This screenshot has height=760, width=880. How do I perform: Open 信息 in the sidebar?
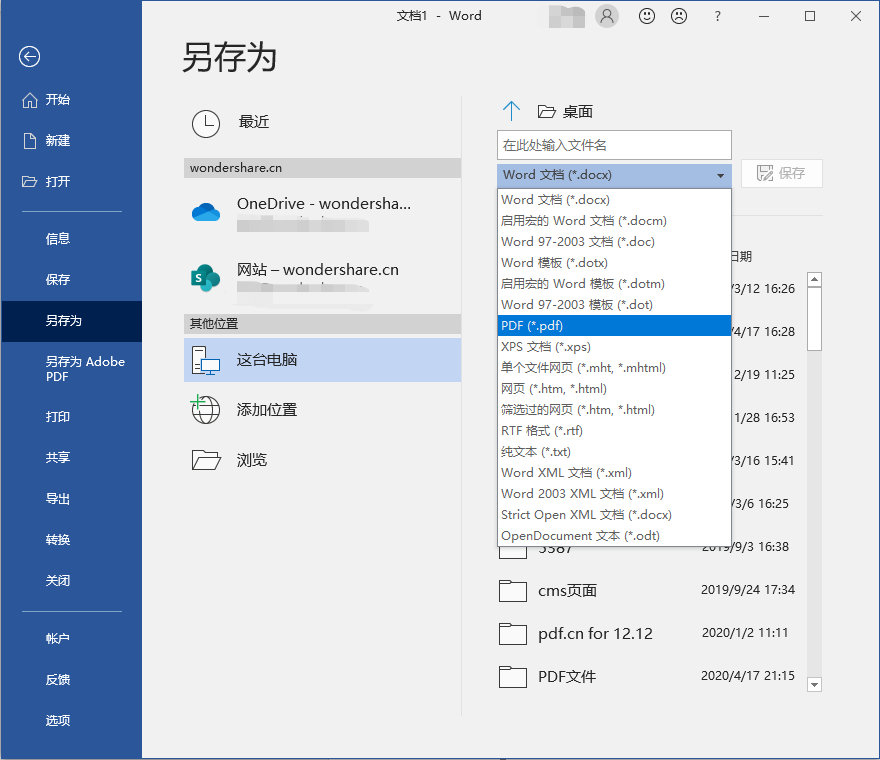click(72, 239)
